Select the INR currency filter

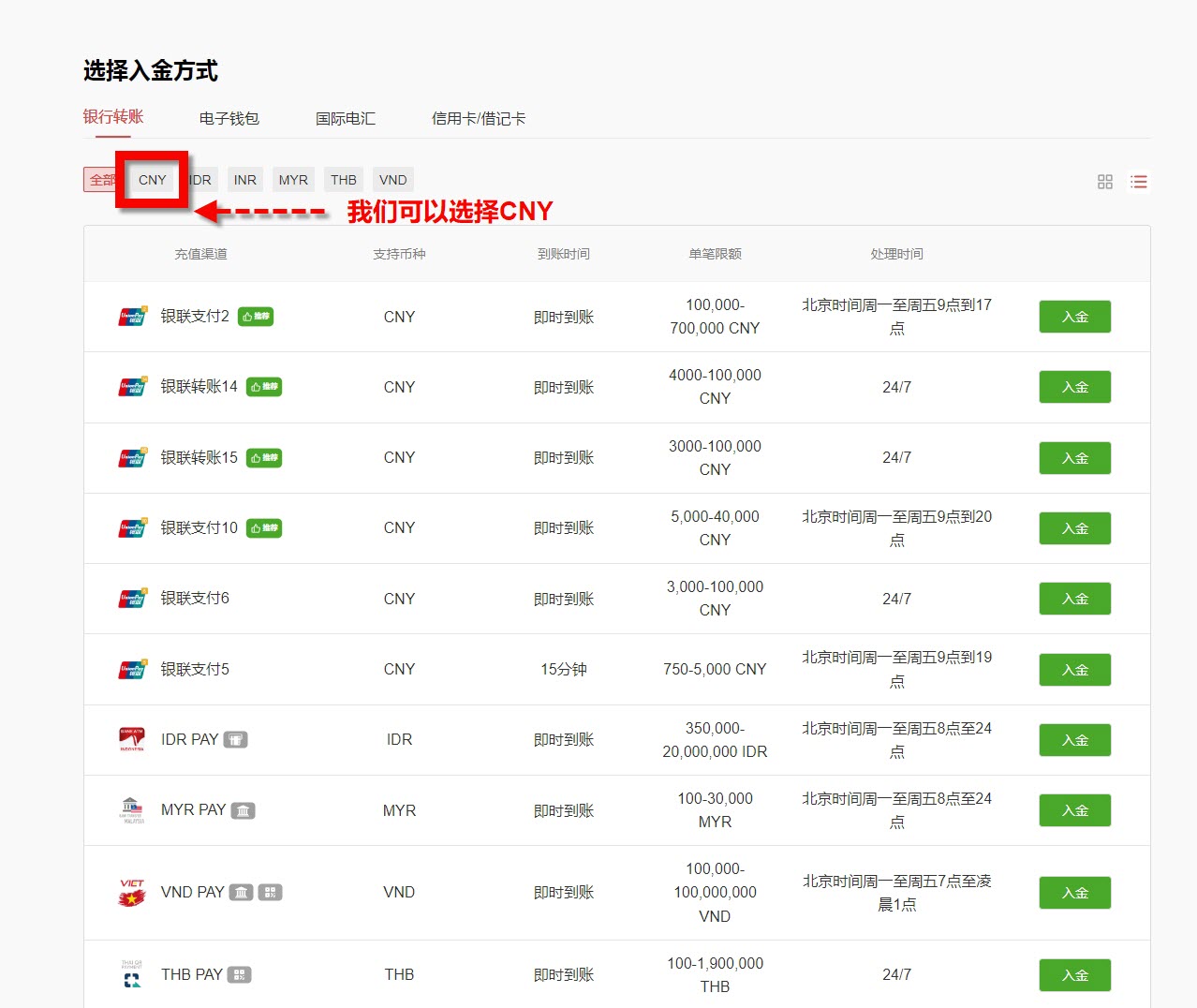(x=245, y=180)
